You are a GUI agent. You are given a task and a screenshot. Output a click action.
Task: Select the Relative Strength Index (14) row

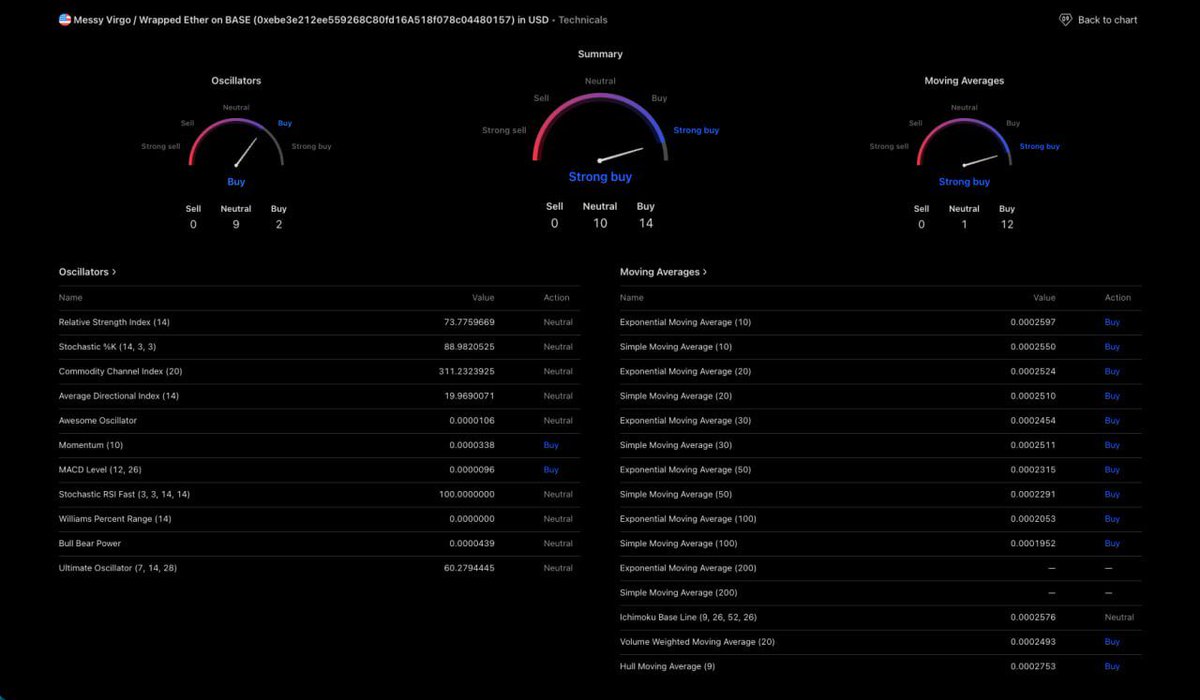click(319, 322)
